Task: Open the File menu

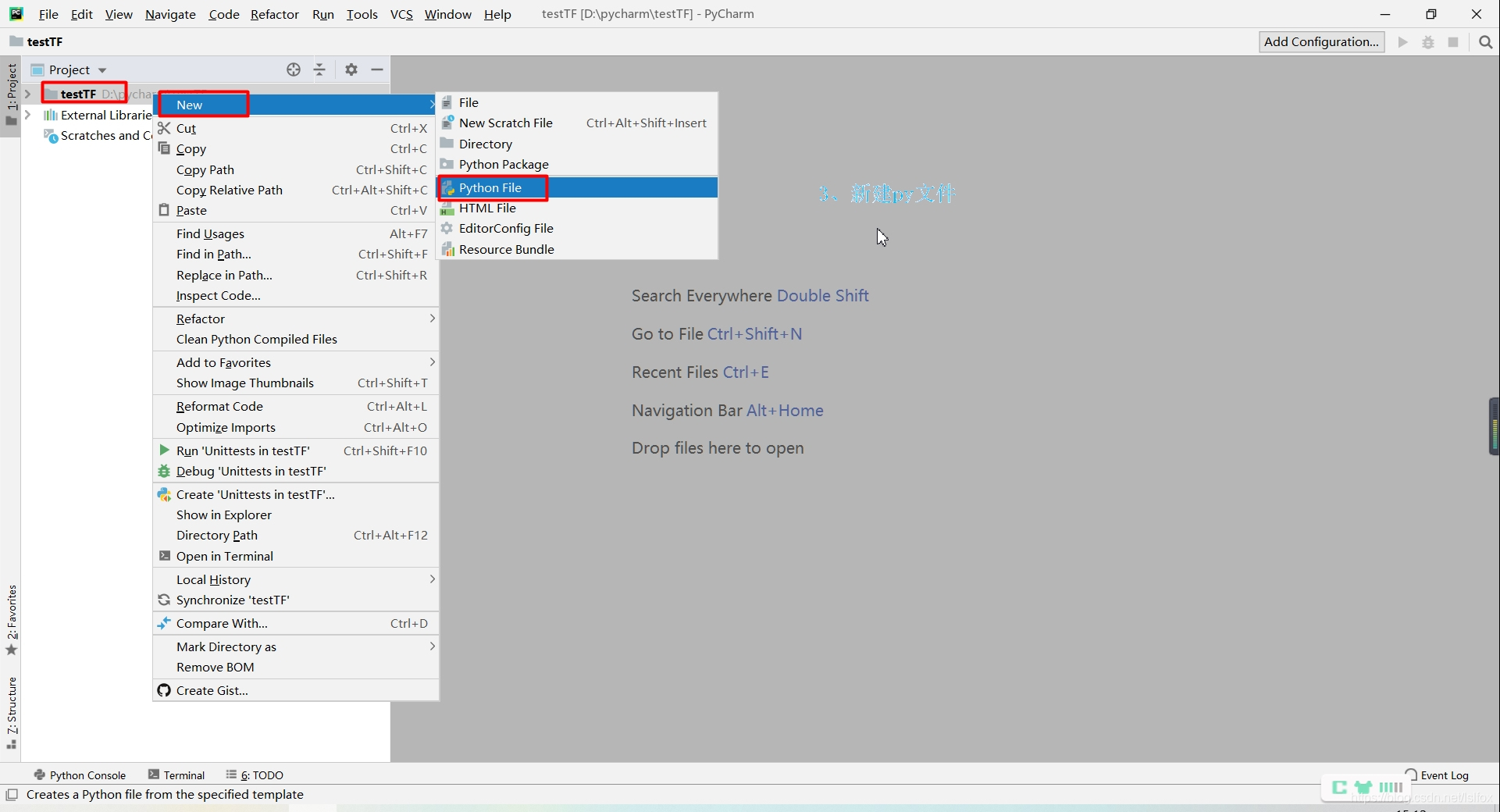Action: coord(48,14)
